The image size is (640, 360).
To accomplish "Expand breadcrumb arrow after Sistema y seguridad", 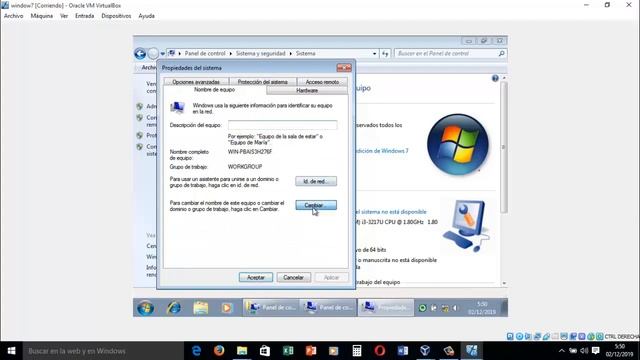I will [291, 53].
